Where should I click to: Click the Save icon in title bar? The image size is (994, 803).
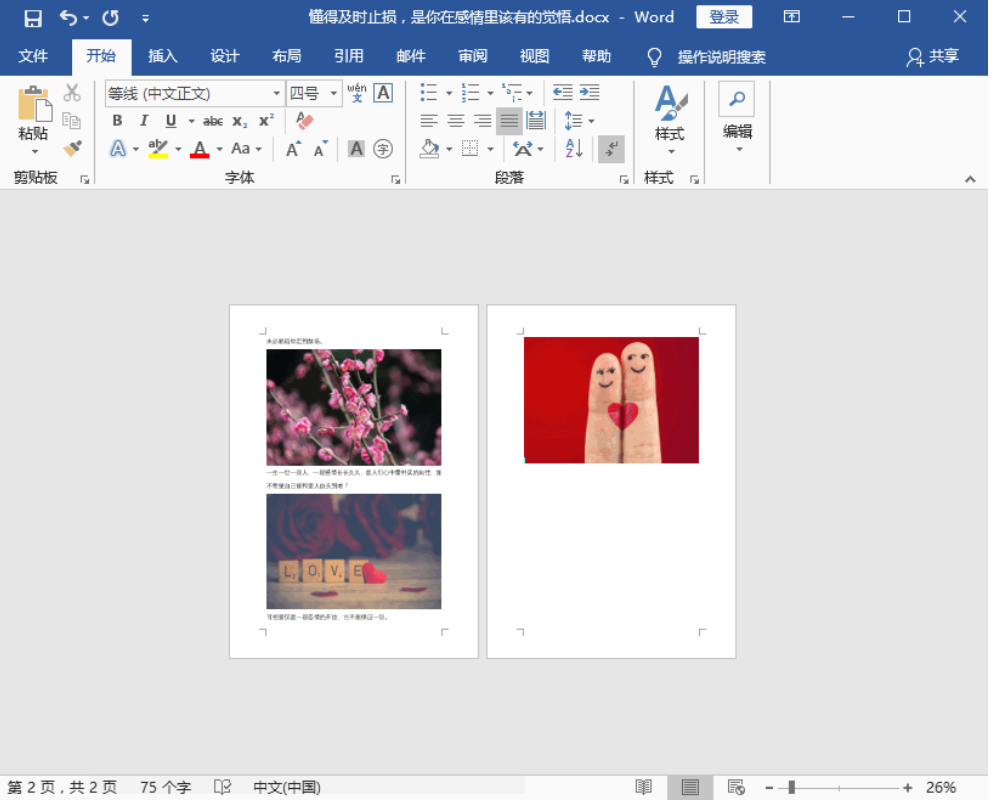tap(33, 18)
